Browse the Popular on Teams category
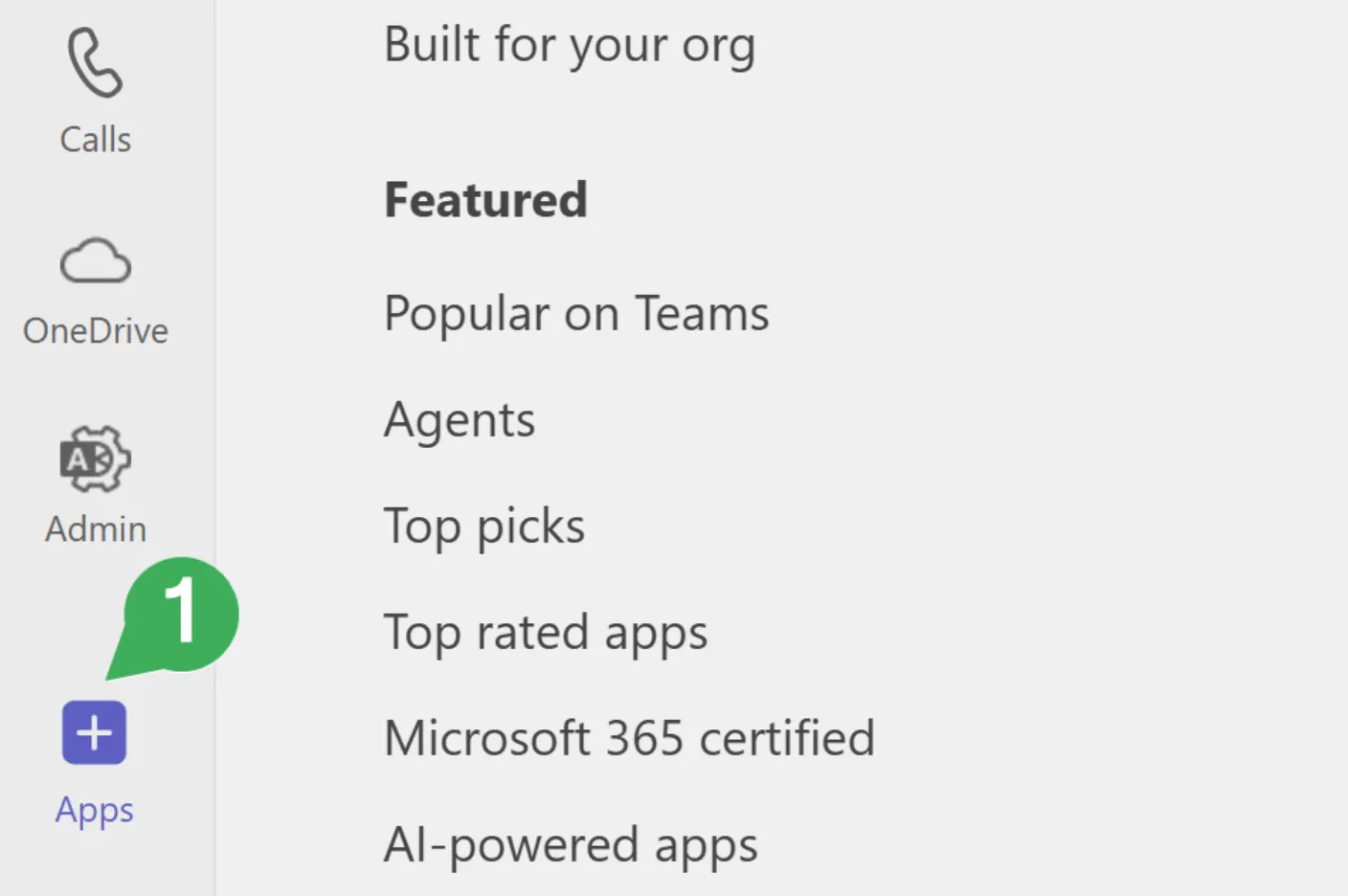Viewport: 1348px width, 896px height. click(576, 314)
